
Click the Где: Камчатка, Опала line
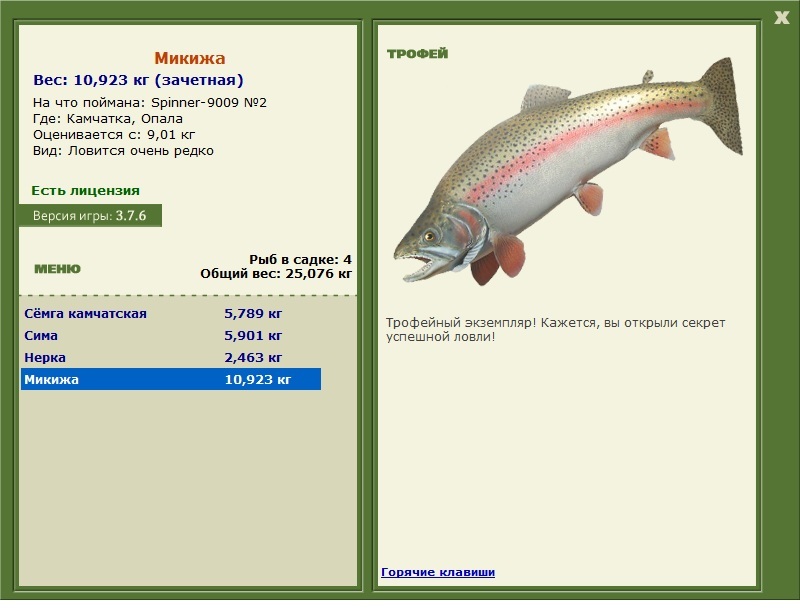(x=108, y=119)
